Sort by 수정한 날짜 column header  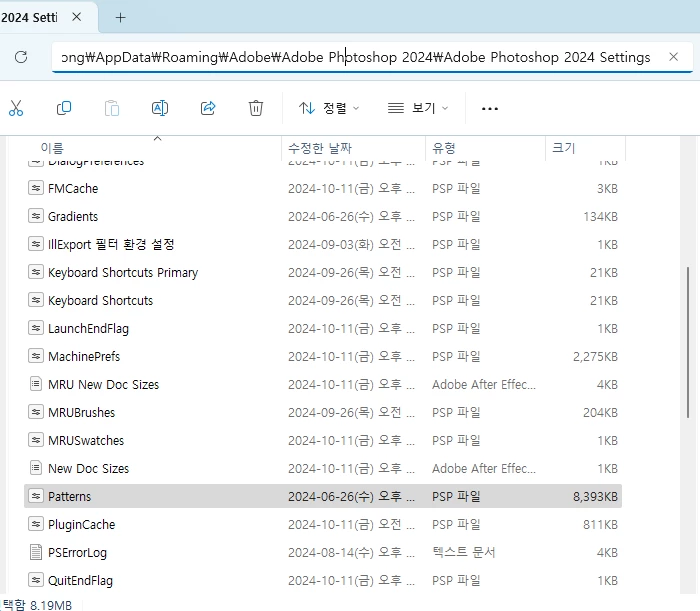[320, 148]
